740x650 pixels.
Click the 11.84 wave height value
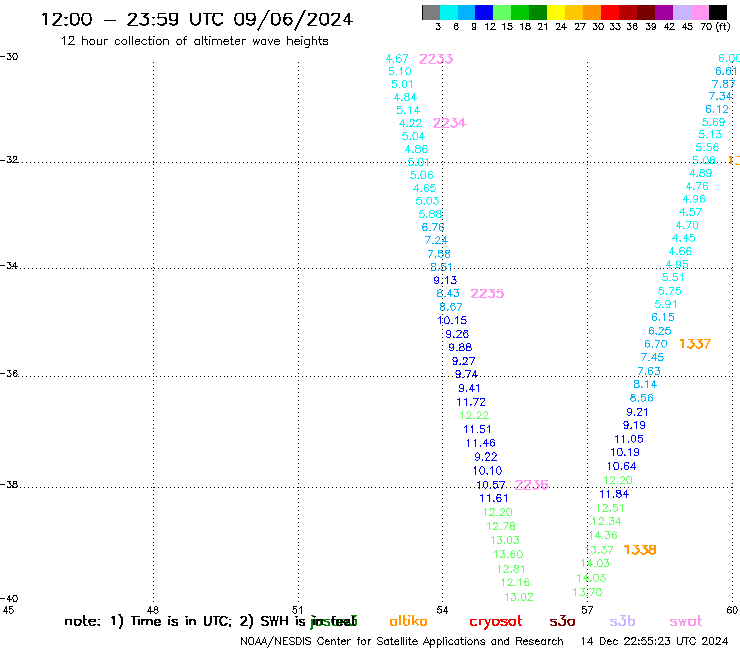[614, 494]
